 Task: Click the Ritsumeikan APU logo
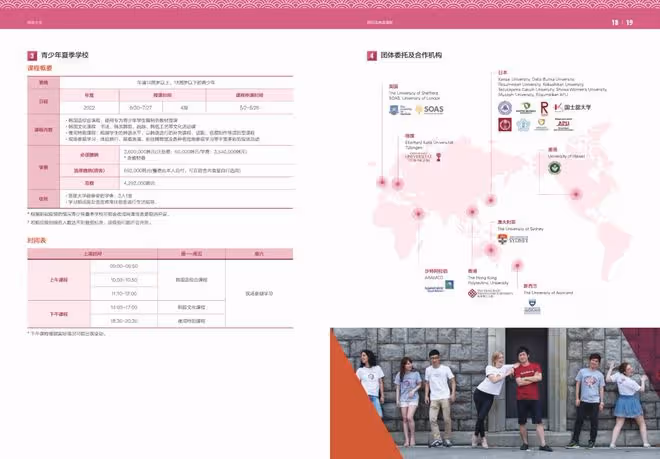coord(563,125)
